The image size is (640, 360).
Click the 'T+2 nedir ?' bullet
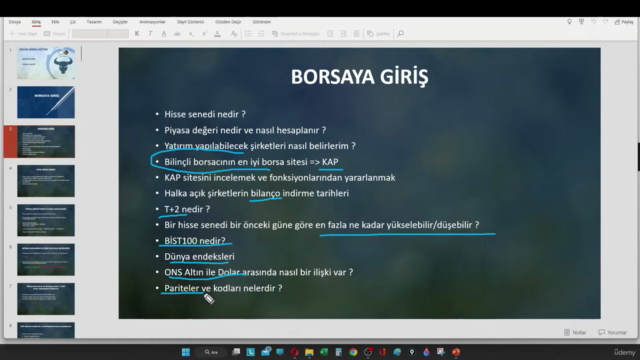coord(187,209)
